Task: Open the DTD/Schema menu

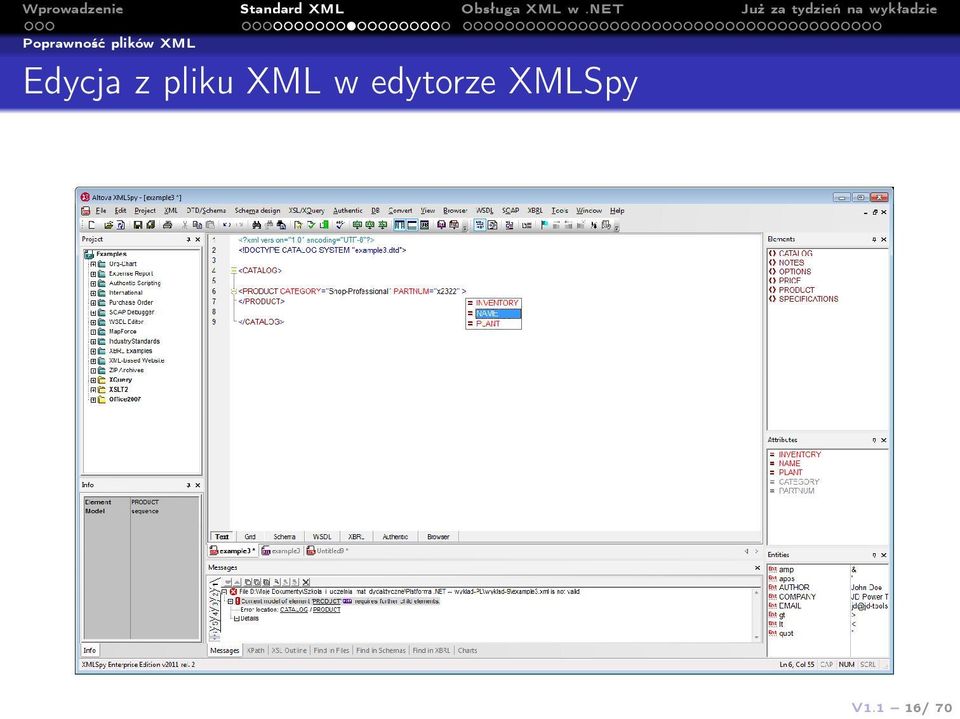Action: click(206, 211)
